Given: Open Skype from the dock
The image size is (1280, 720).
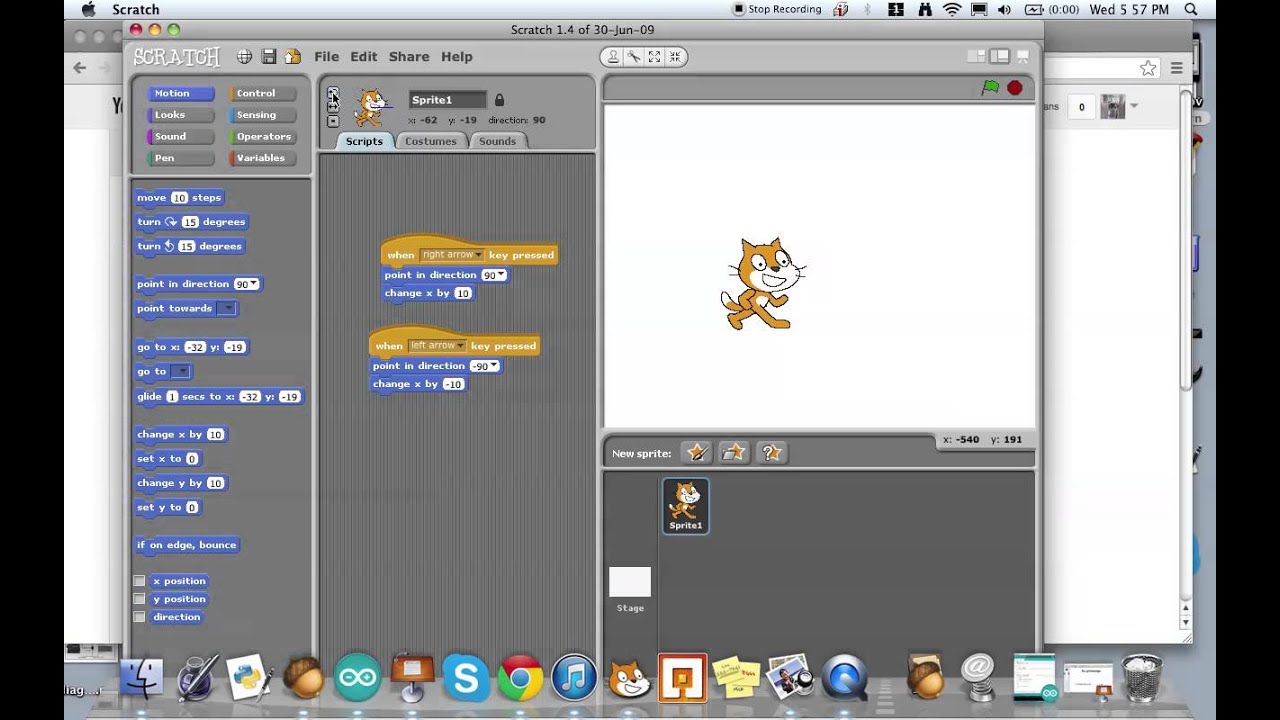Looking at the screenshot, I should 466,678.
